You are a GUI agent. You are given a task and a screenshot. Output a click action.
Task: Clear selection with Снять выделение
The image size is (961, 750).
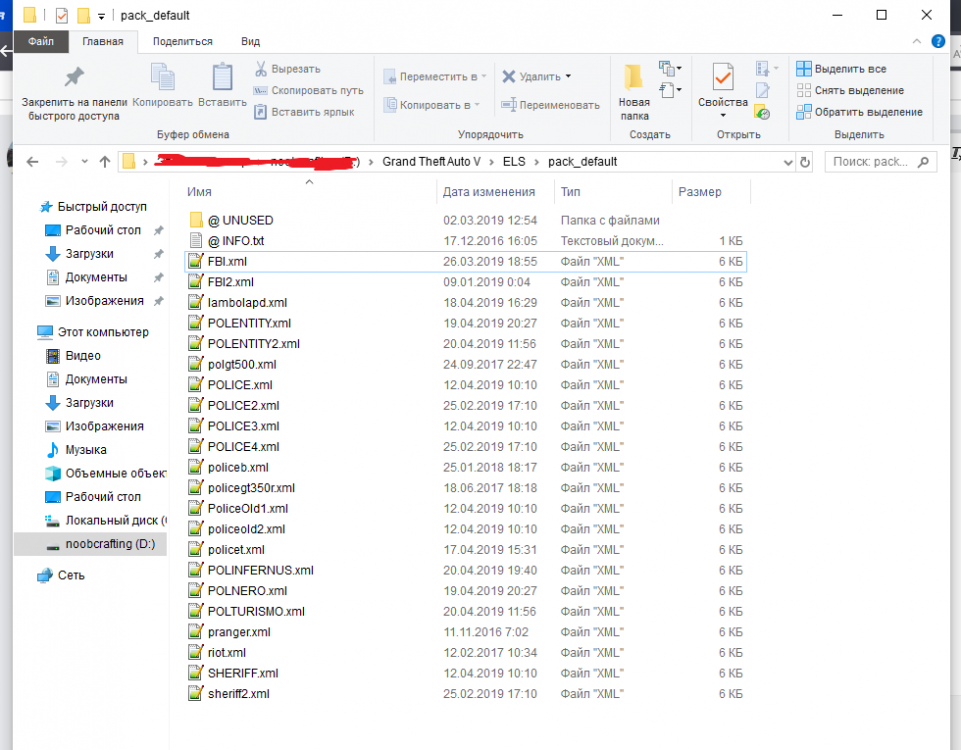click(x=850, y=90)
